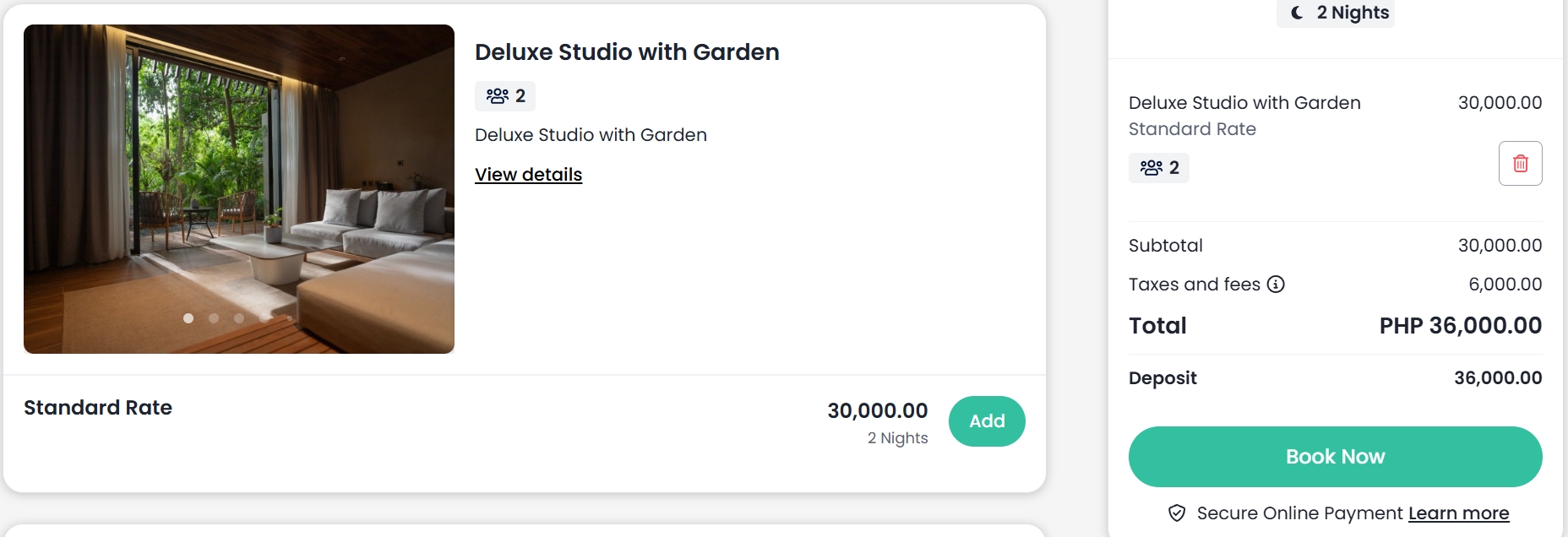Click the moon icon beside 2 Nights
The image size is (1568, 537).
point(1297,13)
